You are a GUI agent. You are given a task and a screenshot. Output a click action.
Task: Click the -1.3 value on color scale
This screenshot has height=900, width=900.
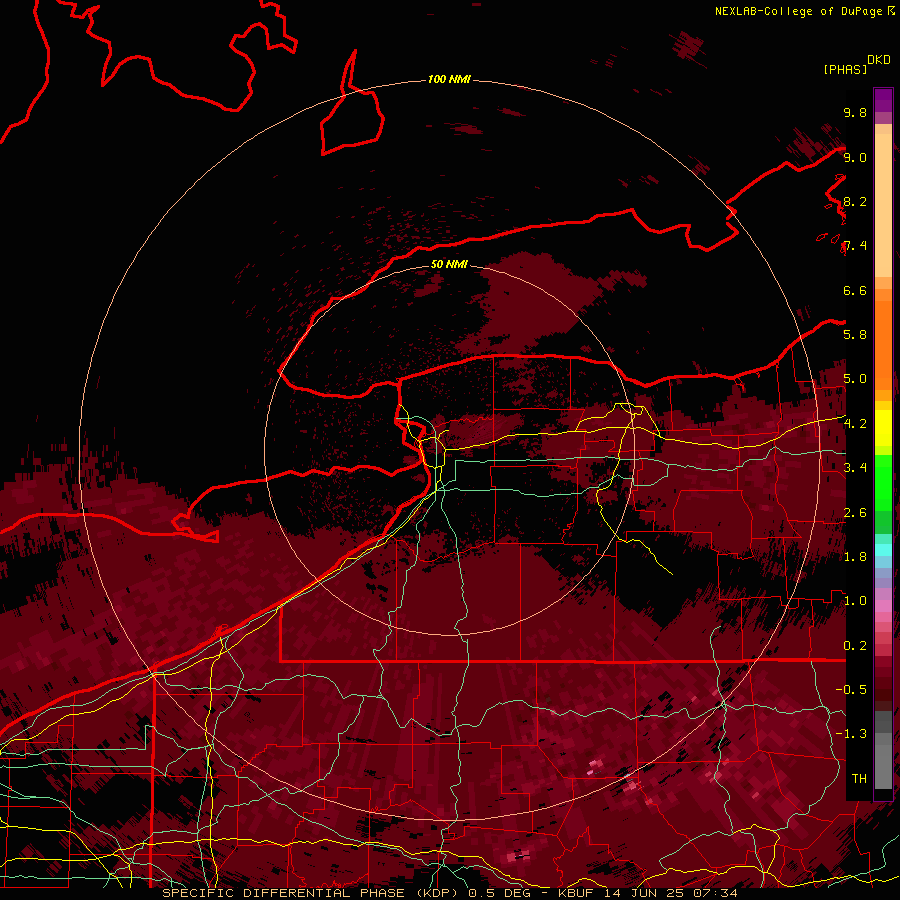[851, 734]
